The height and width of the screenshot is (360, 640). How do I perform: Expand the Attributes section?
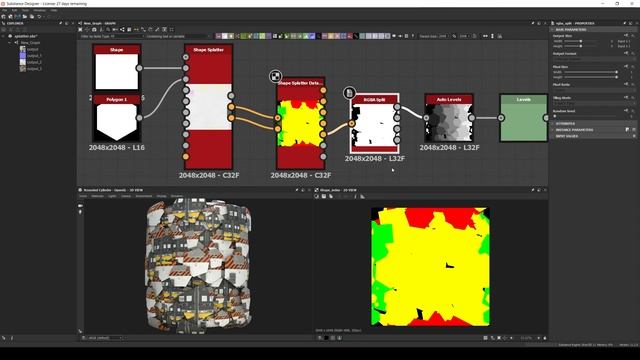click(x=552, y=123)
